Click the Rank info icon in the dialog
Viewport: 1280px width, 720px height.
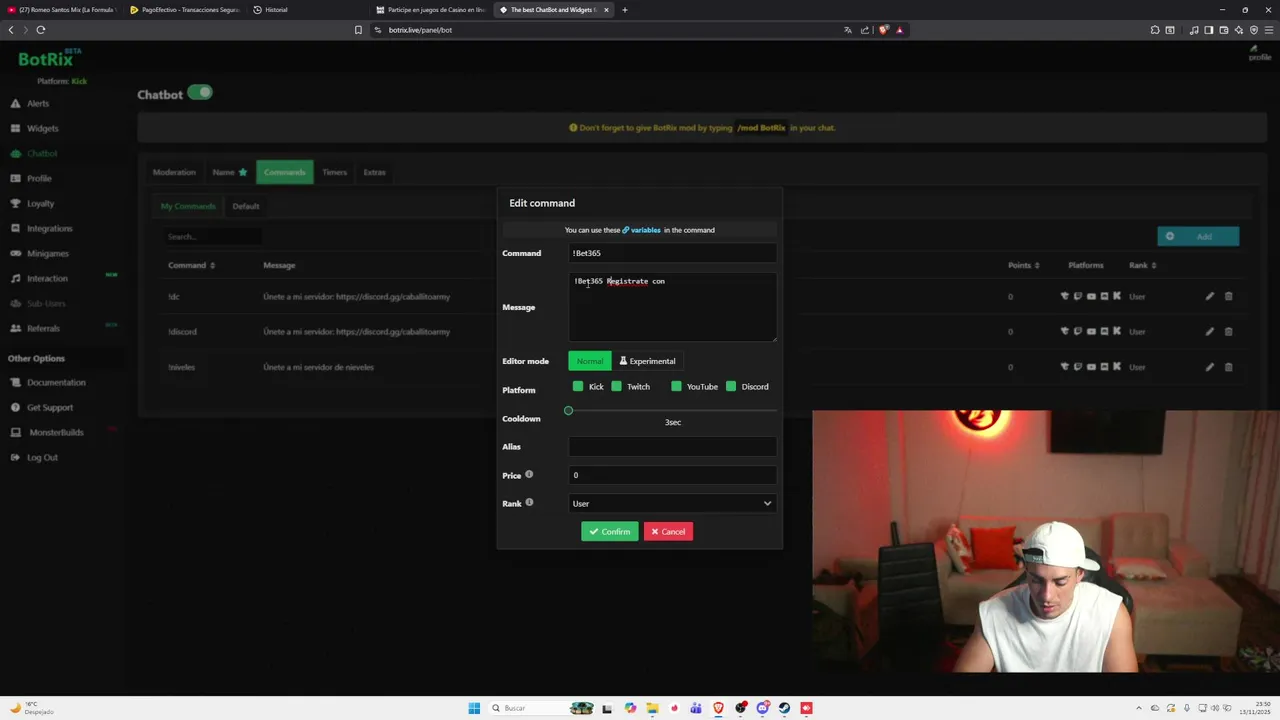pyautogui.click(x=529, y=502)
